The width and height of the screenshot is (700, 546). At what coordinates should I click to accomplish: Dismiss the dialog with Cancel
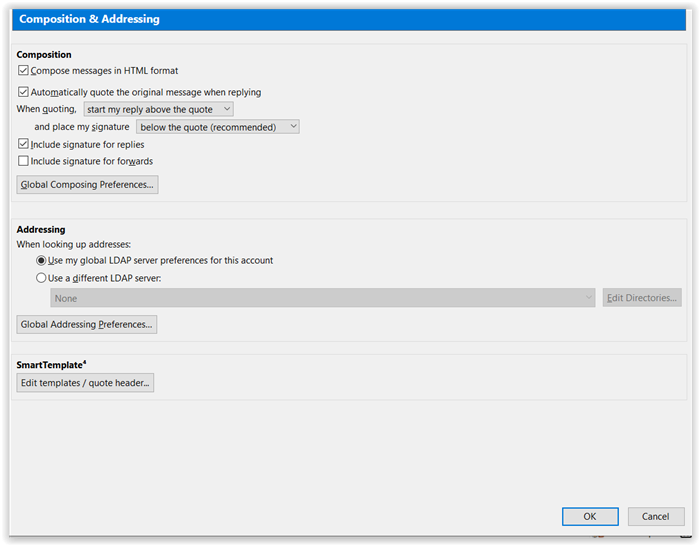[656, 517]
